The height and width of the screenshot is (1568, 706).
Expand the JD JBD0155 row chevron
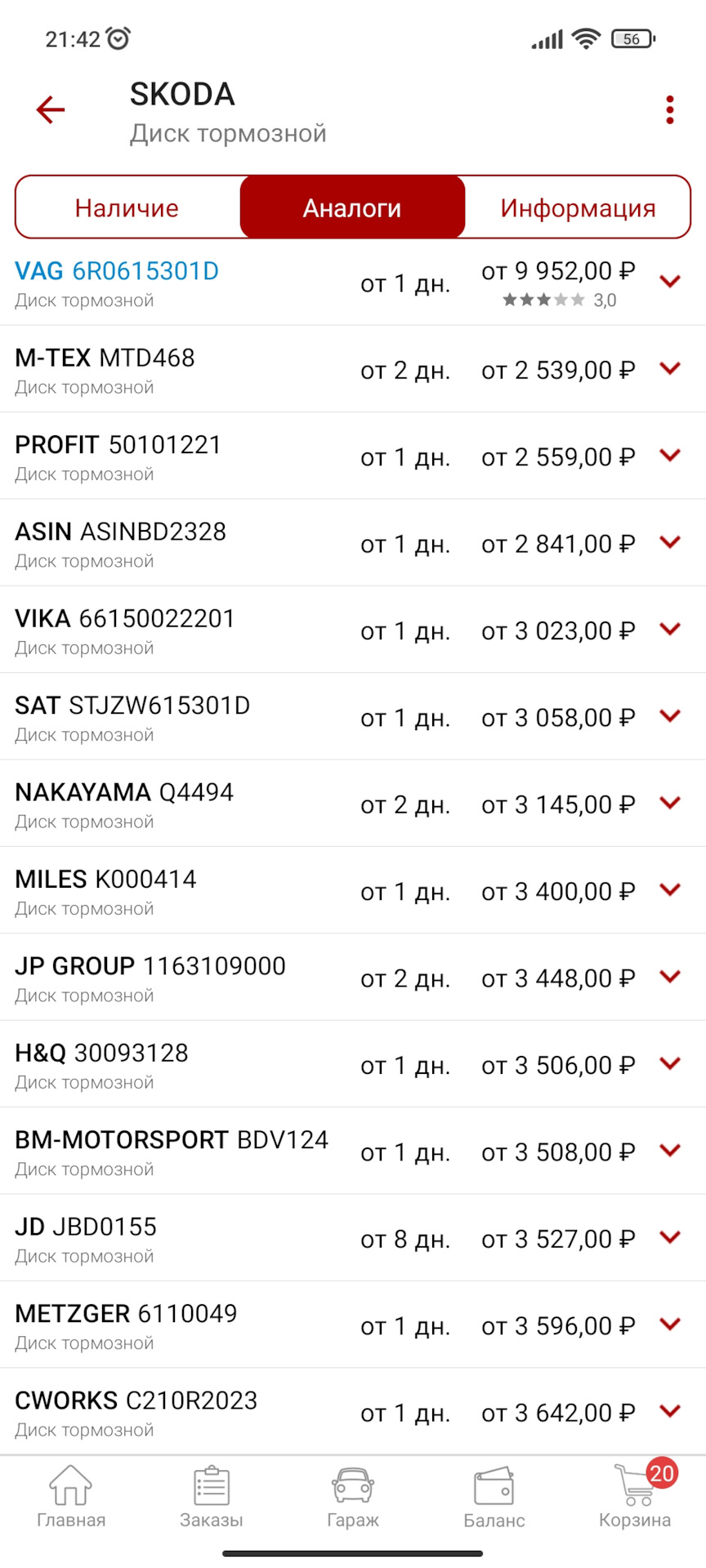(670, 1237)
